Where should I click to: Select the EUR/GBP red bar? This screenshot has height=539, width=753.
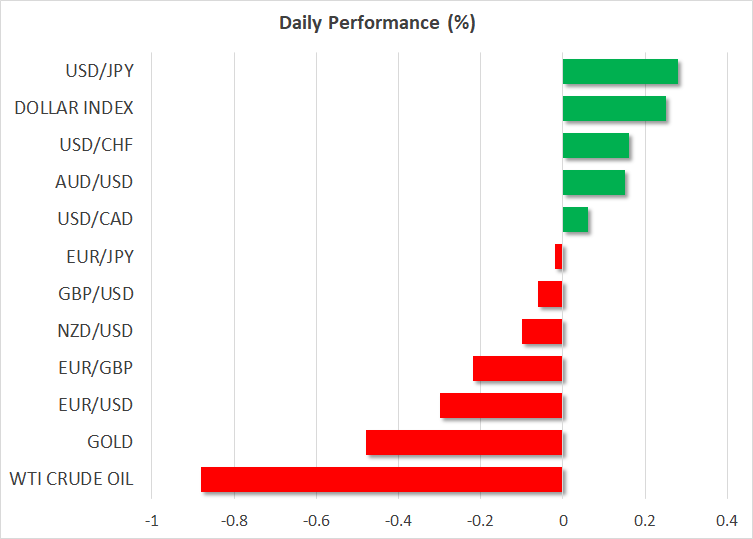[518, 368]
